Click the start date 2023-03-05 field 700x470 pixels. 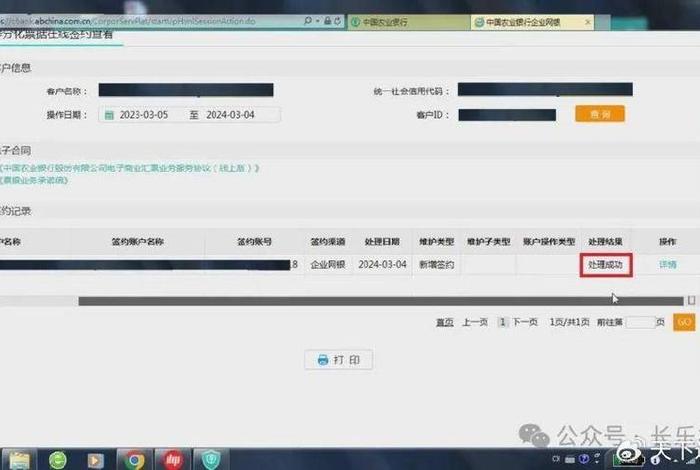(x=144, y=115)
